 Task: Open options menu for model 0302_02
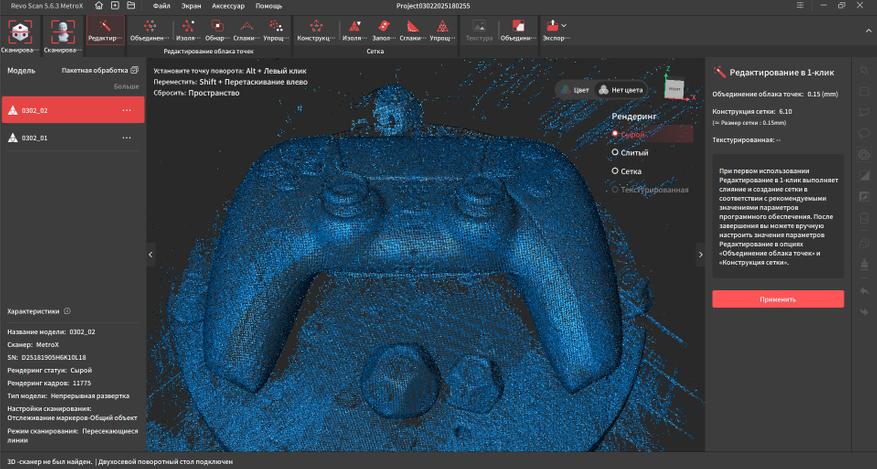(x=127, y=110)
